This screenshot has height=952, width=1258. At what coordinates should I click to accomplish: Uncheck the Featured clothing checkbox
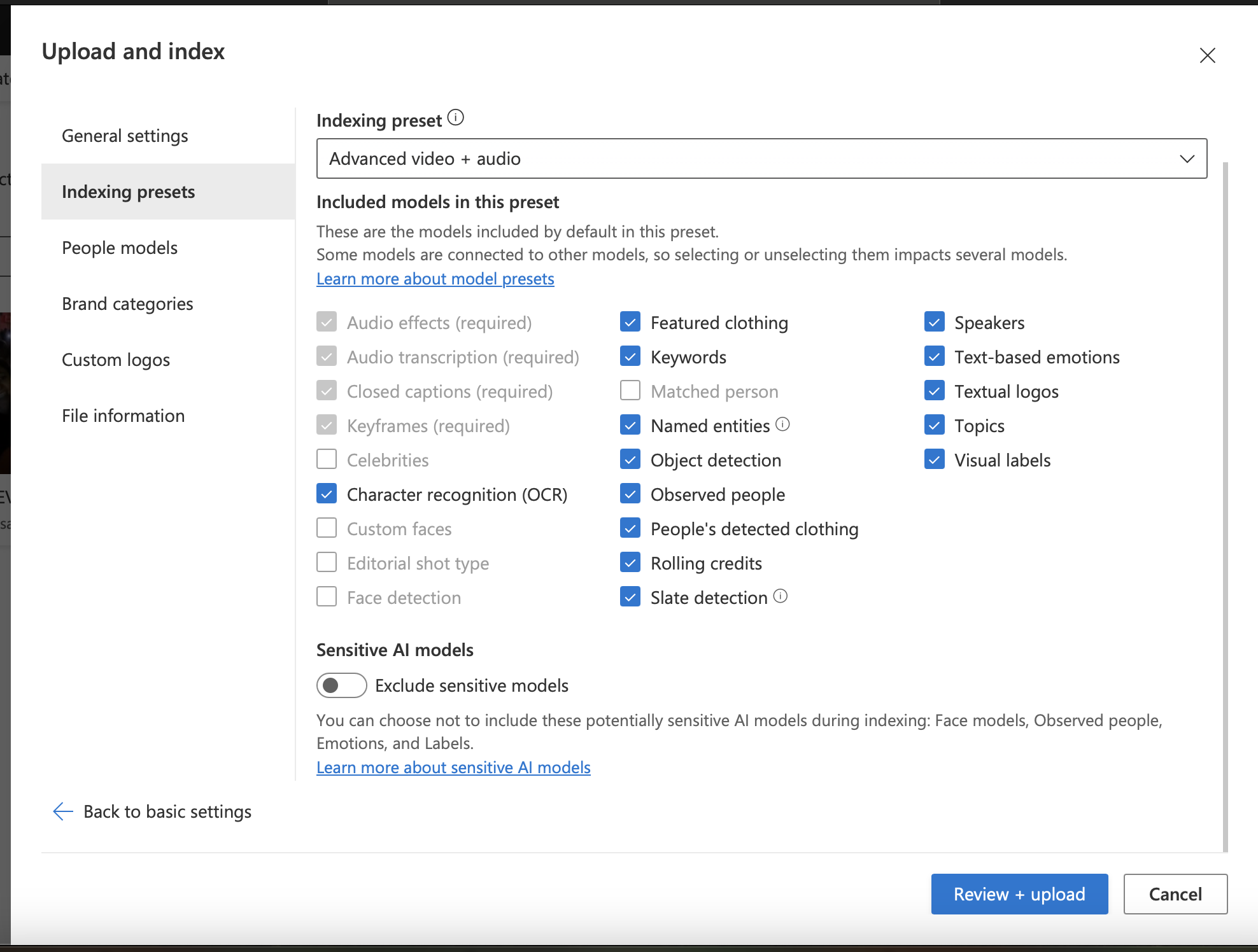click(630, 322)
